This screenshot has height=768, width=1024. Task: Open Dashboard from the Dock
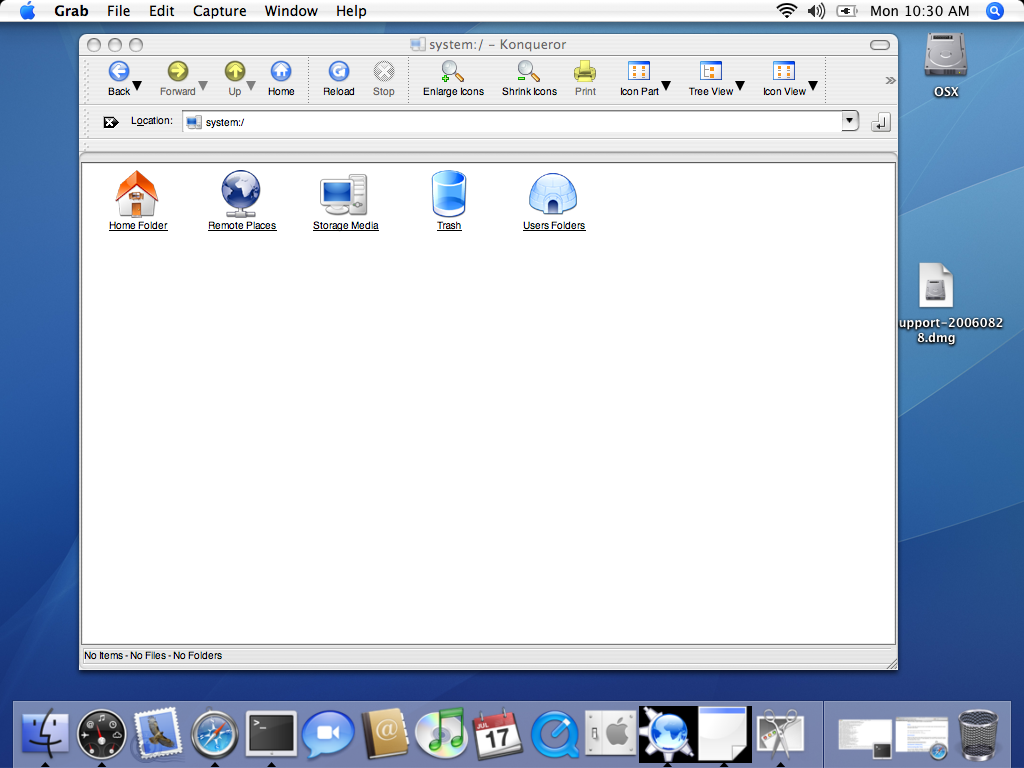(x=101, y=734)
